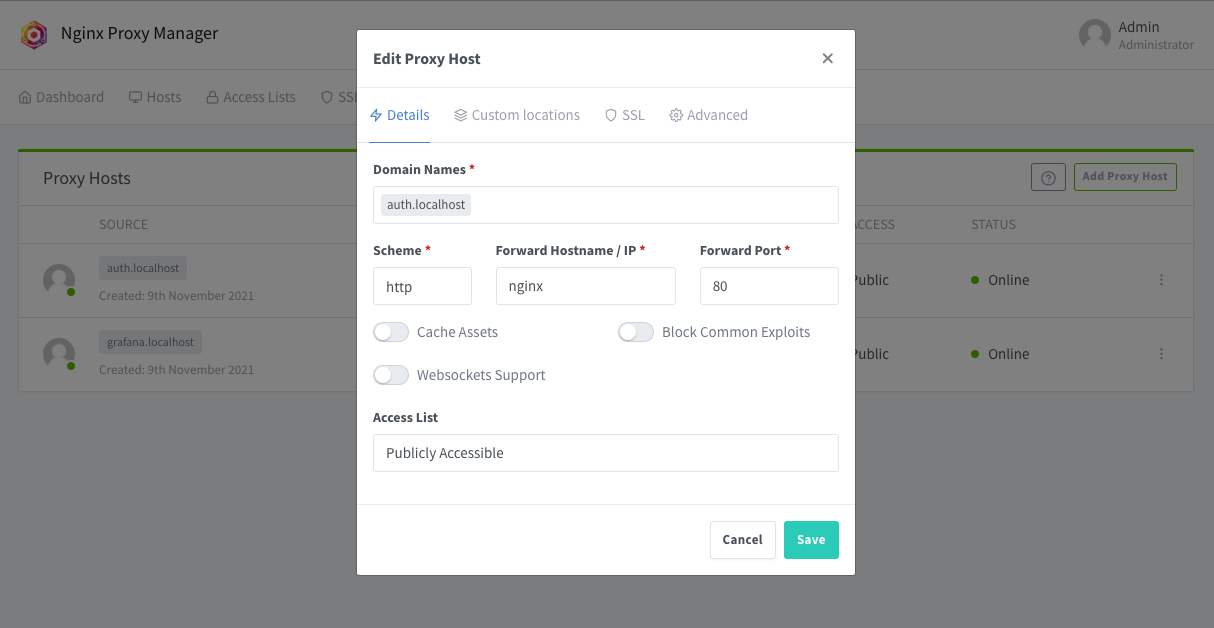Click the Forward Hostname / IP field
Viewport: 1214px width, 628px height.
585,286
